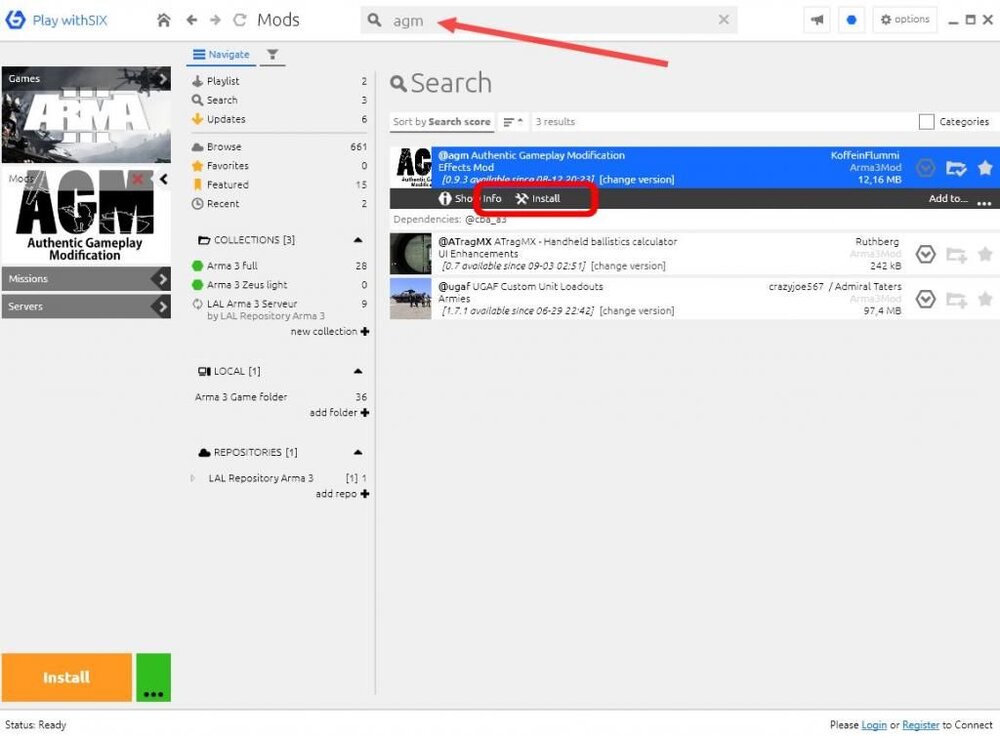Go to the home screen icon

(x=164, y=20)
